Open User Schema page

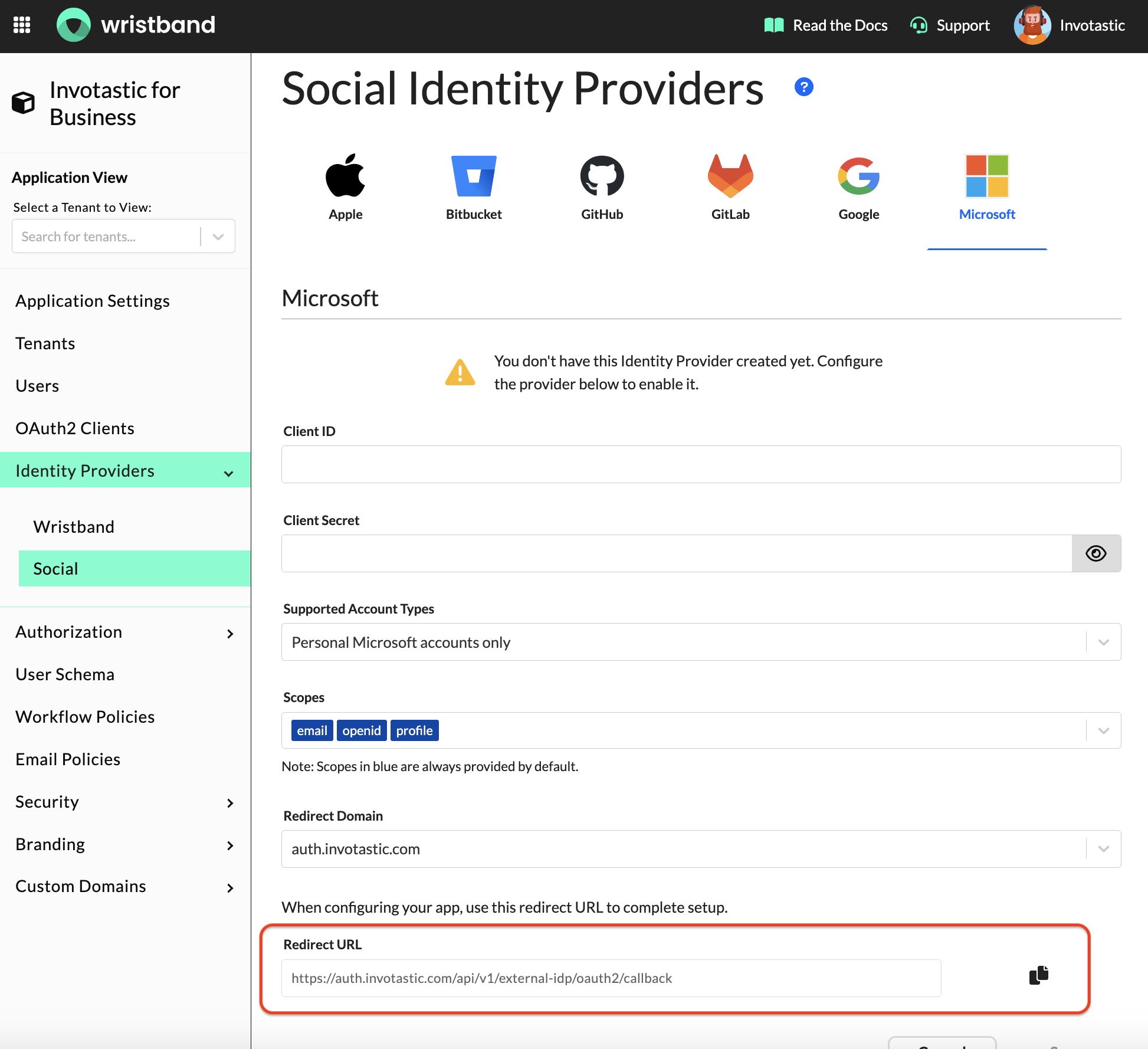pos(65,674)
